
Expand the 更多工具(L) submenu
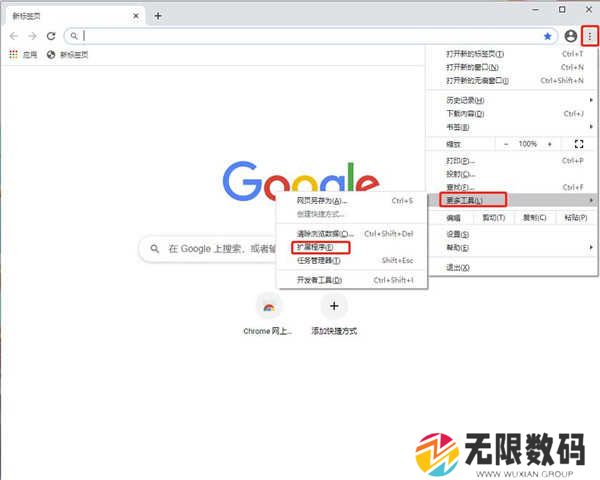[x=512, y=200]
